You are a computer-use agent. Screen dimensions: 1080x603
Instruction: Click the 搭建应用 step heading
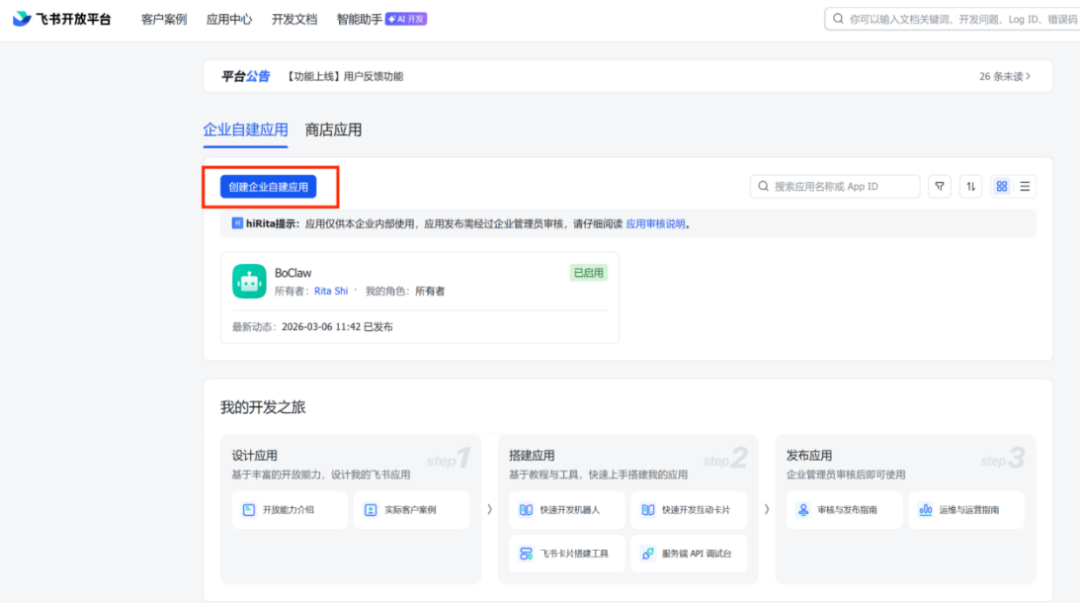click(x=532, y=456)
